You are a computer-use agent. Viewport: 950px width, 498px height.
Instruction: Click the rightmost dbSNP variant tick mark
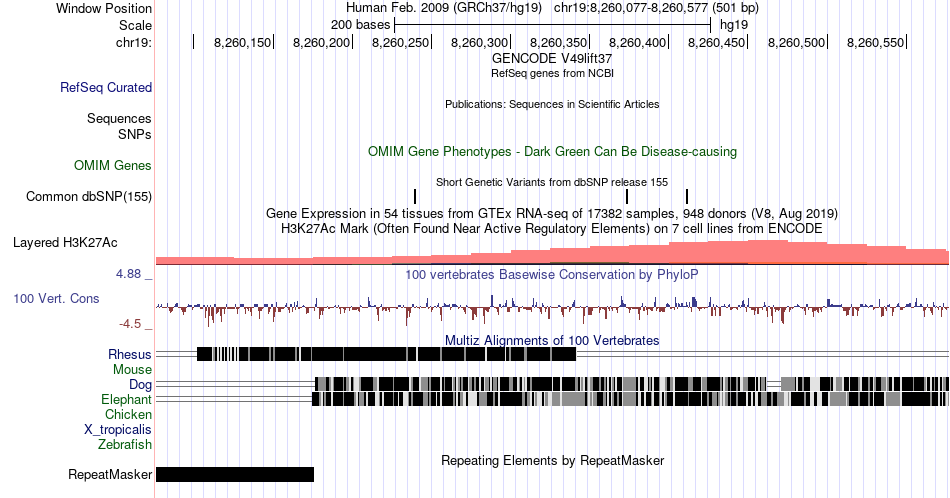coord(687,196)
